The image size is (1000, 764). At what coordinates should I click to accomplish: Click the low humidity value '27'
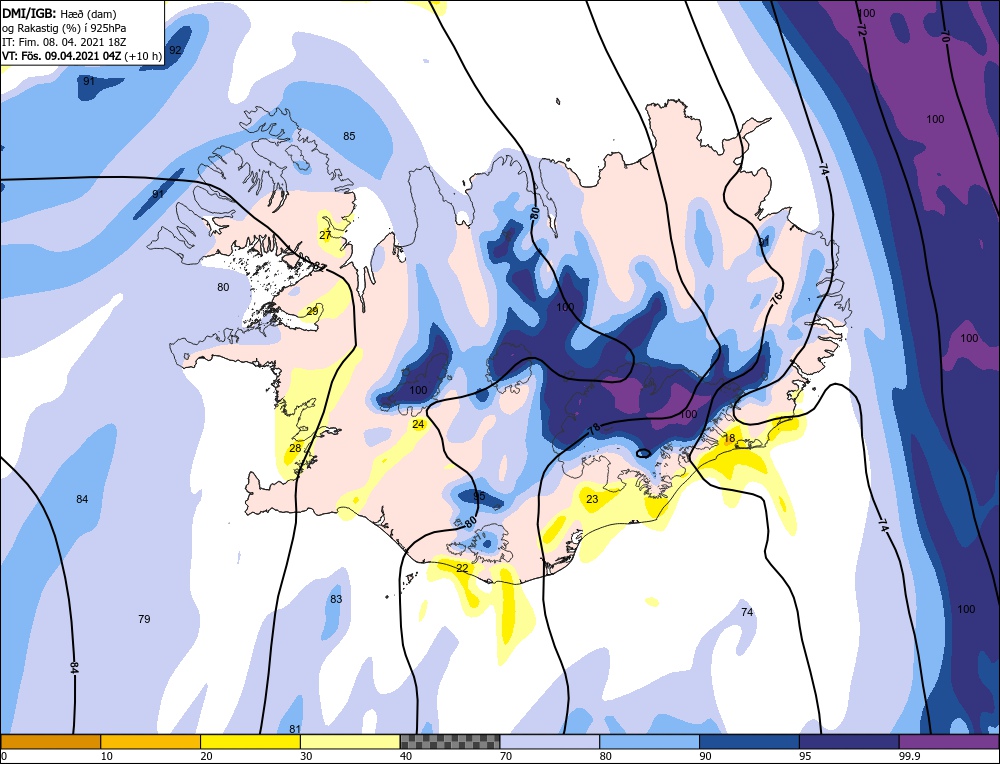coord(325,235)
